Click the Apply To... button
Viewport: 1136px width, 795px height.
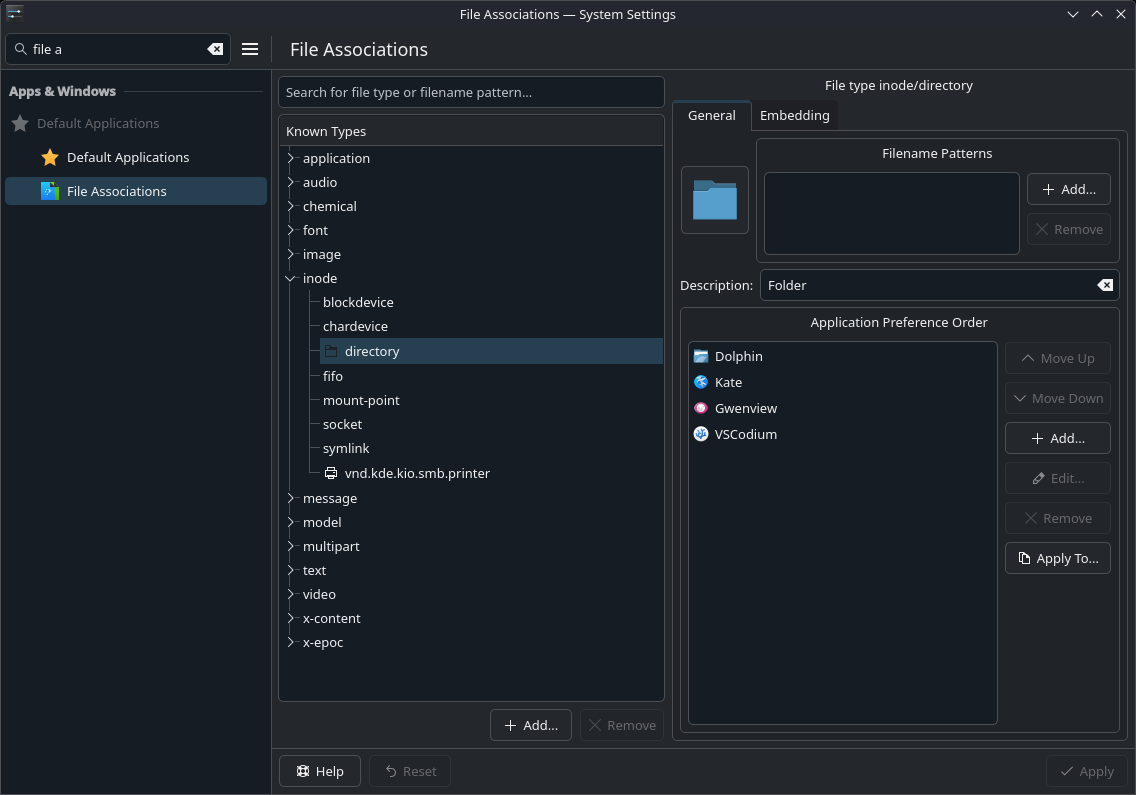click(1057, 558)
